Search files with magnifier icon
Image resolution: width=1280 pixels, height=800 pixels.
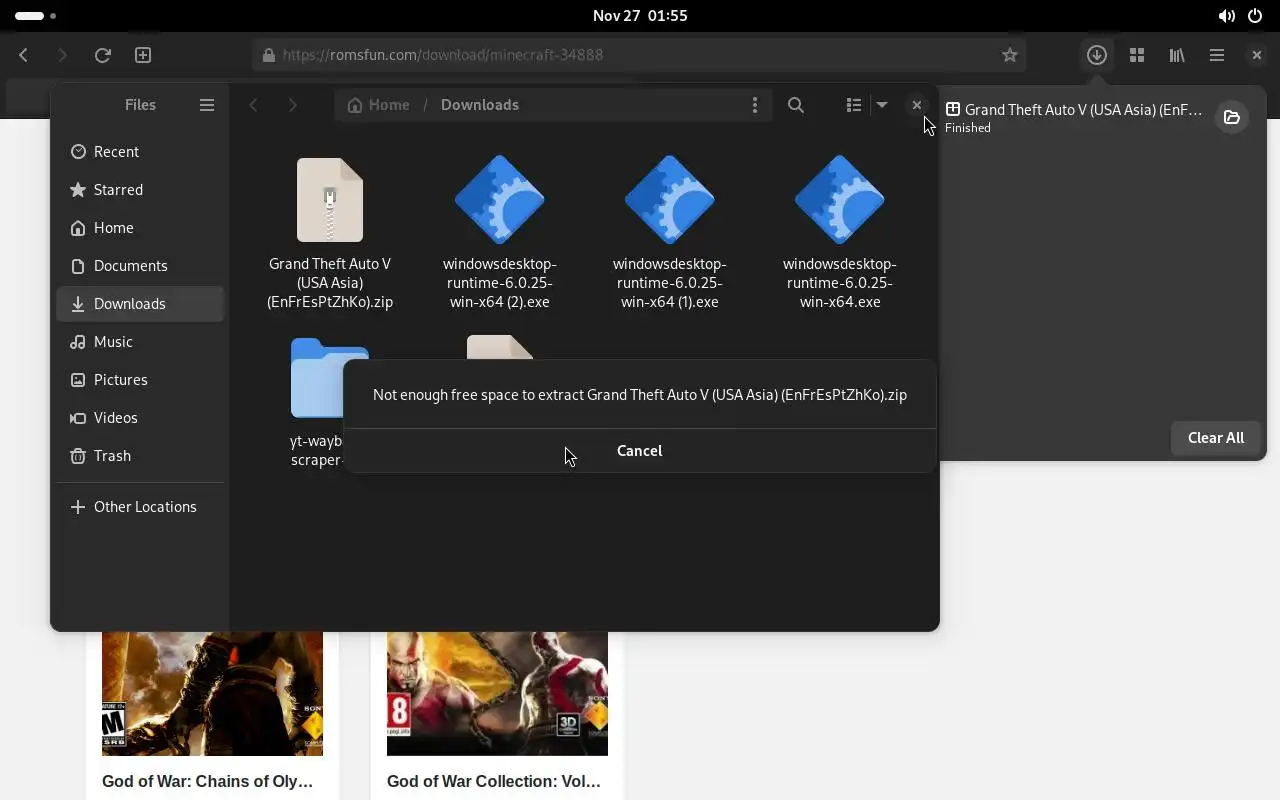796,105
